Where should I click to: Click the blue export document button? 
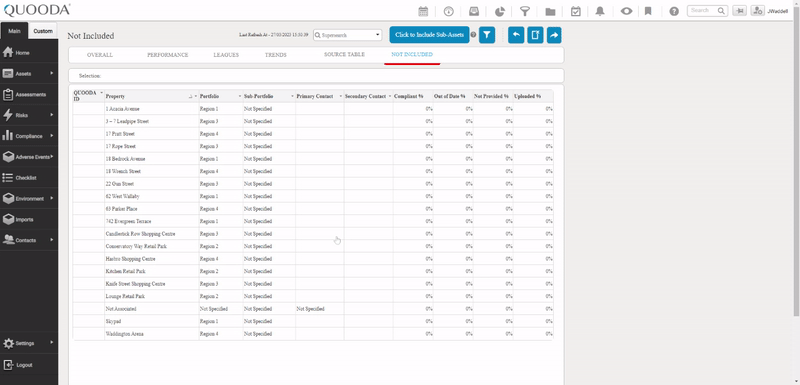click(x=535, y=35)
